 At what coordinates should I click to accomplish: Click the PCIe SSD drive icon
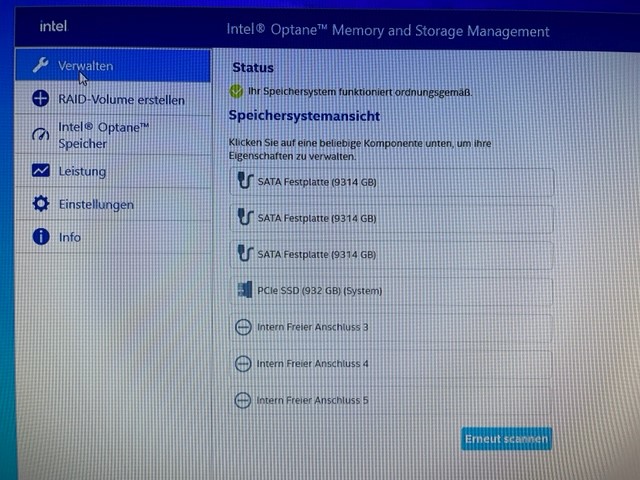click(x=244, y=290)
